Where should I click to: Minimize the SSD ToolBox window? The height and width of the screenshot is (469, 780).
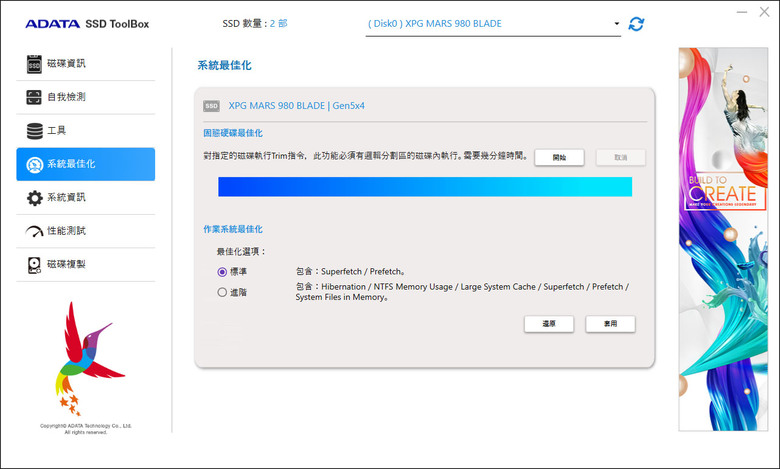742,12
